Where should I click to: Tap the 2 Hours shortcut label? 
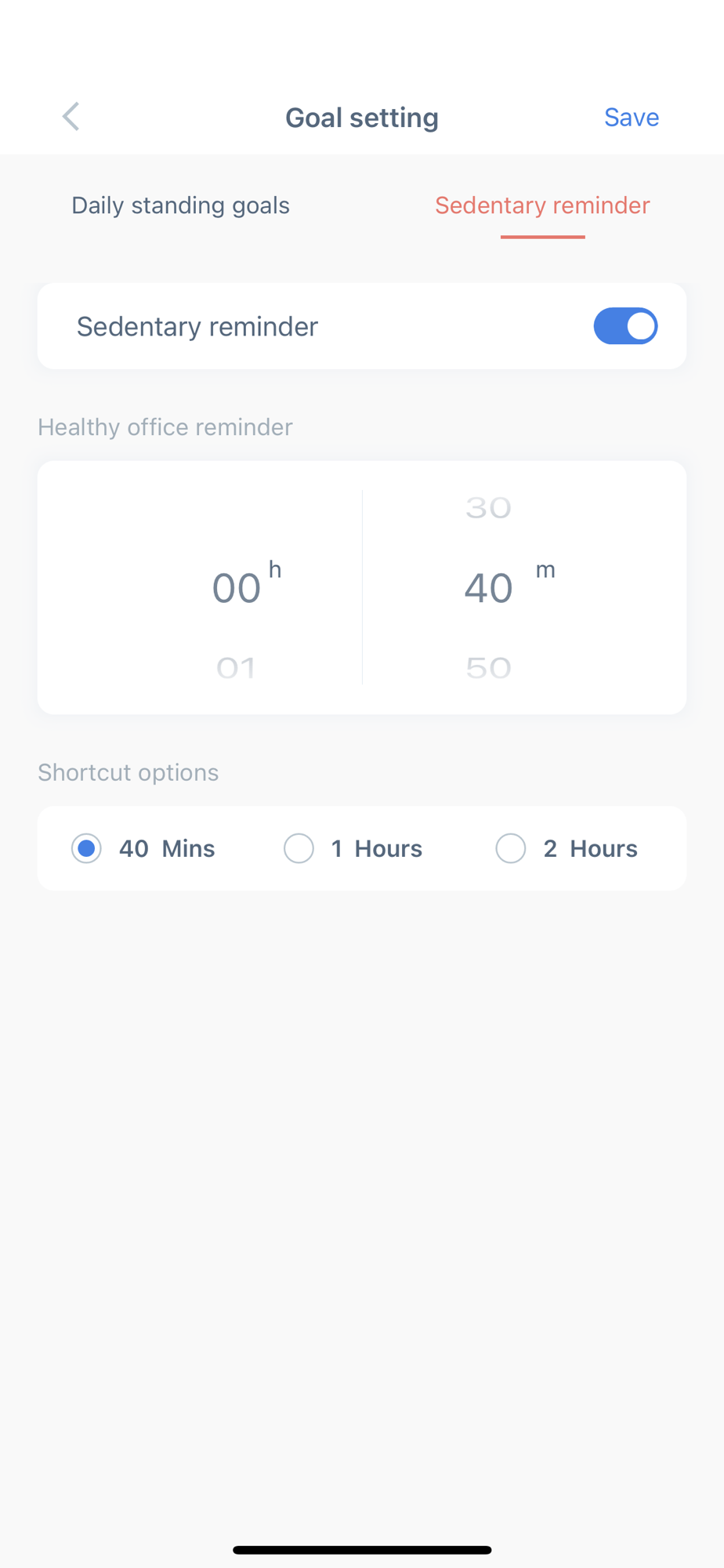click(x=591, y=848)
